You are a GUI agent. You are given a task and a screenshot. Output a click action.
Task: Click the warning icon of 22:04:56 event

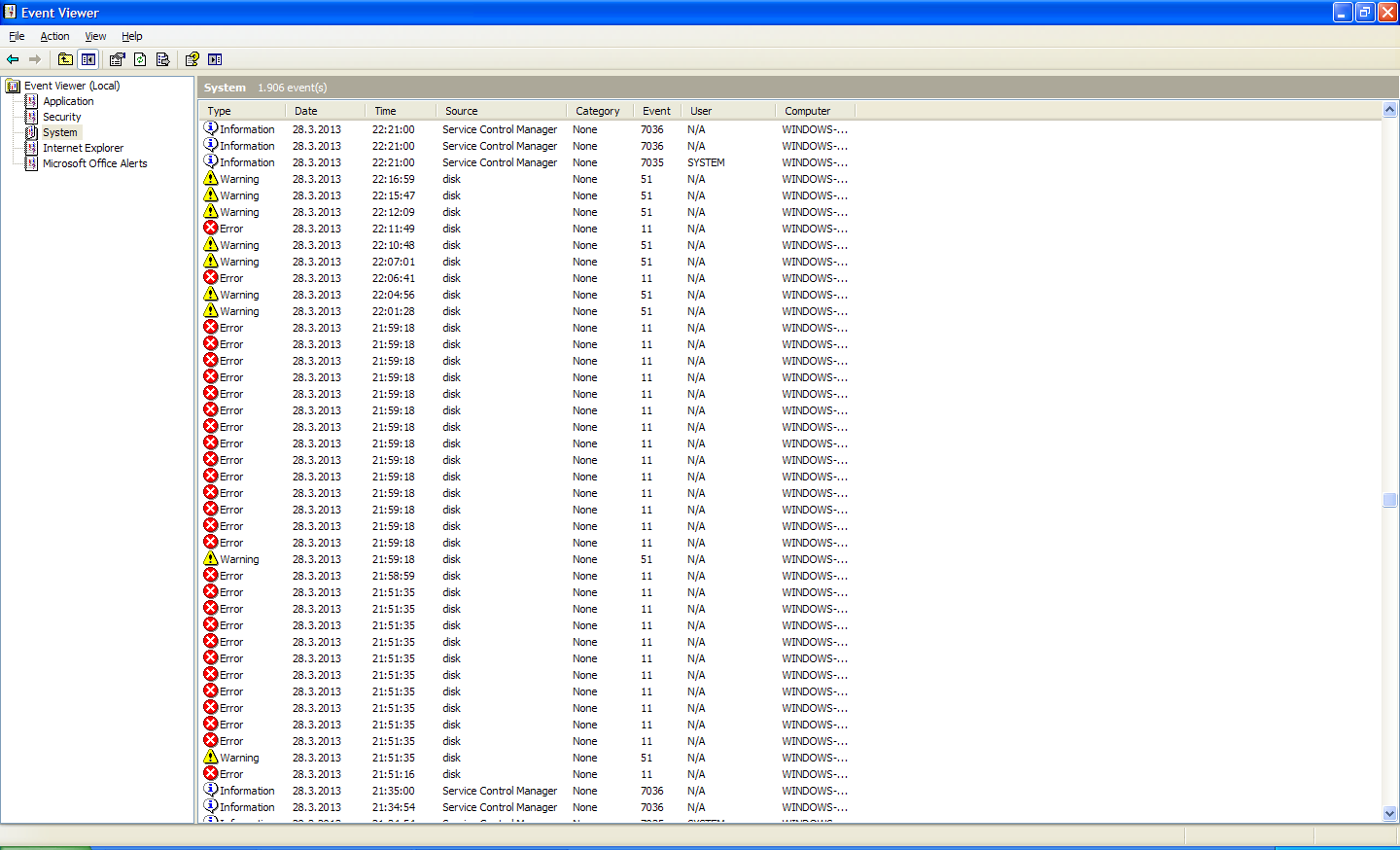pos(210,295)
